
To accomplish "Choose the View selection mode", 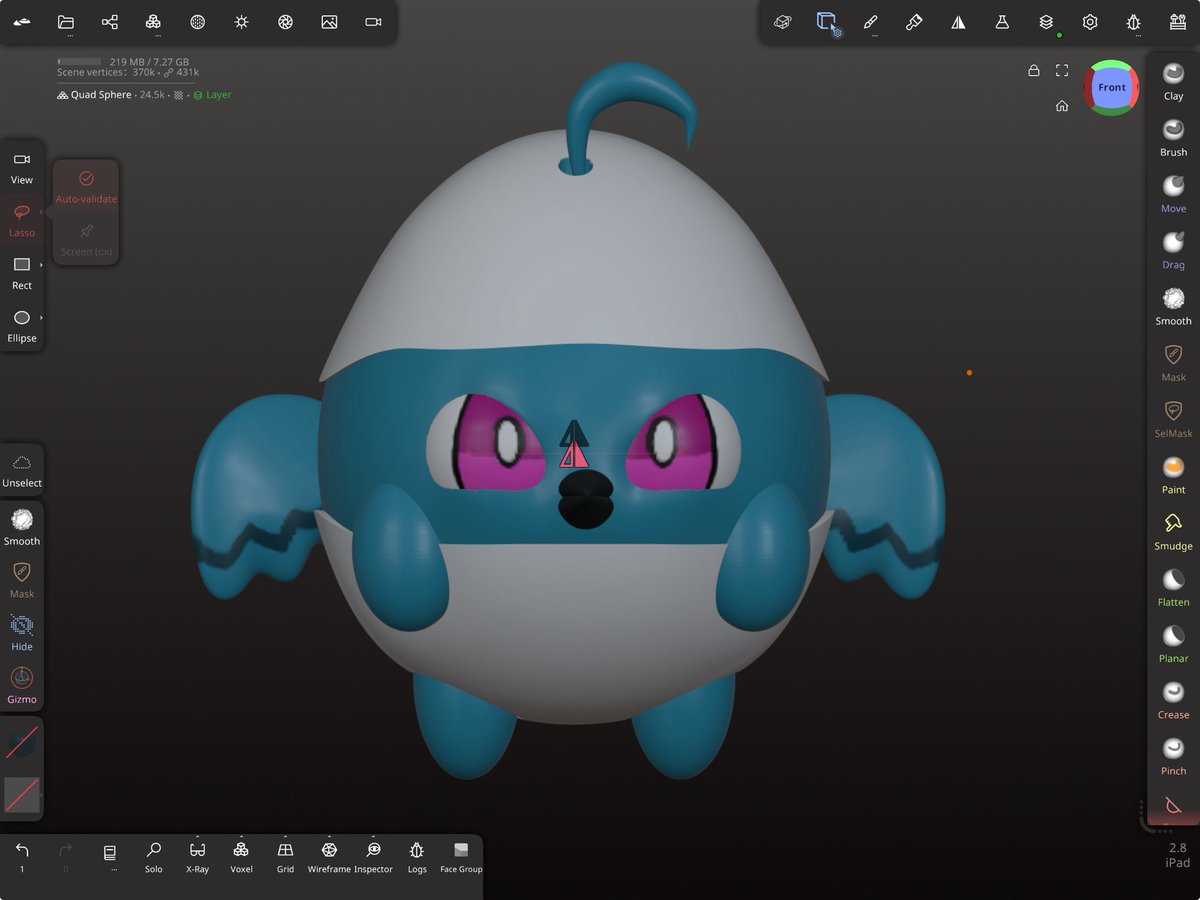I will coord(22,167).
